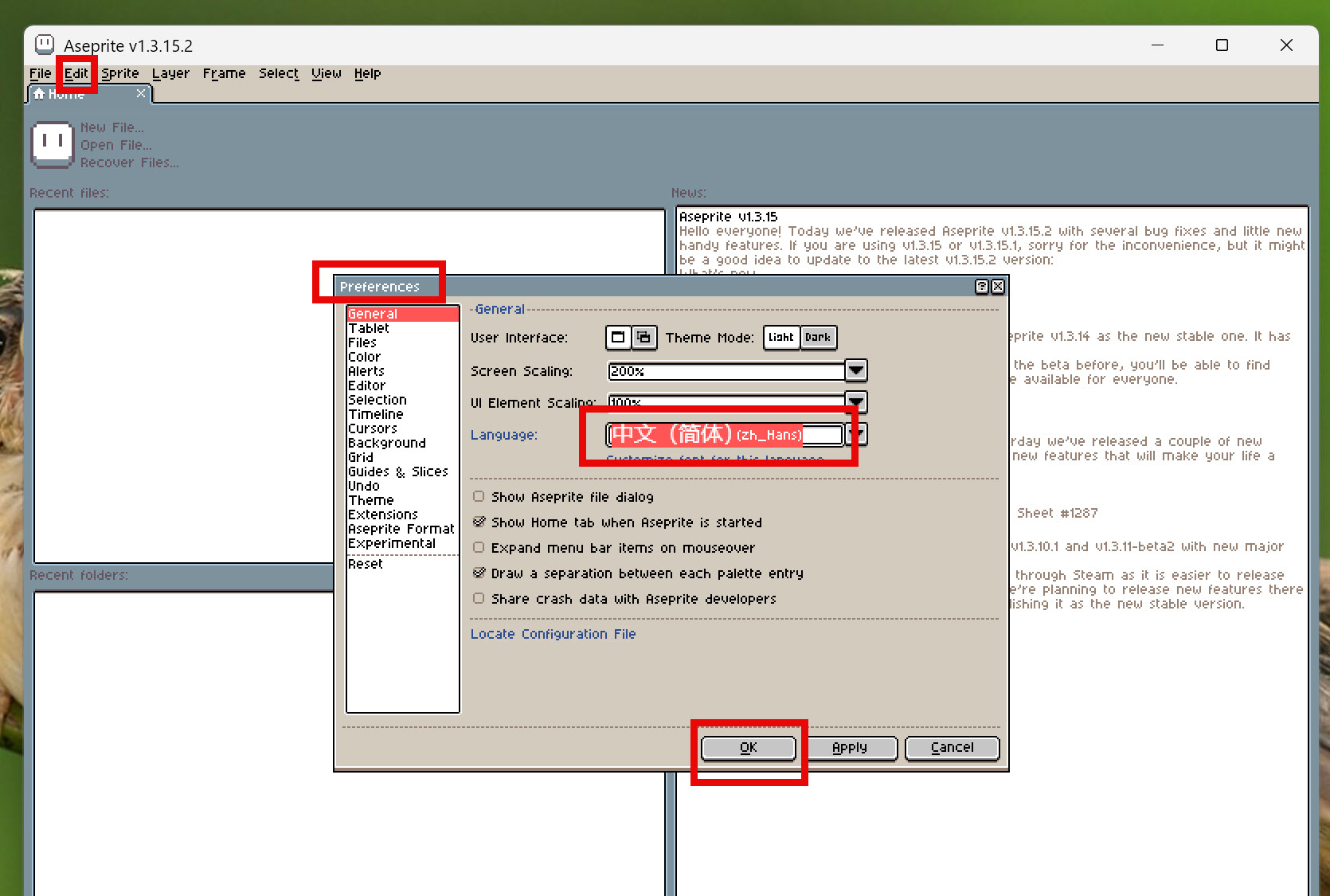The image size is (1330, 896).
Task: Select Timeline in the preferences section list
Action: tap(376, 414)
